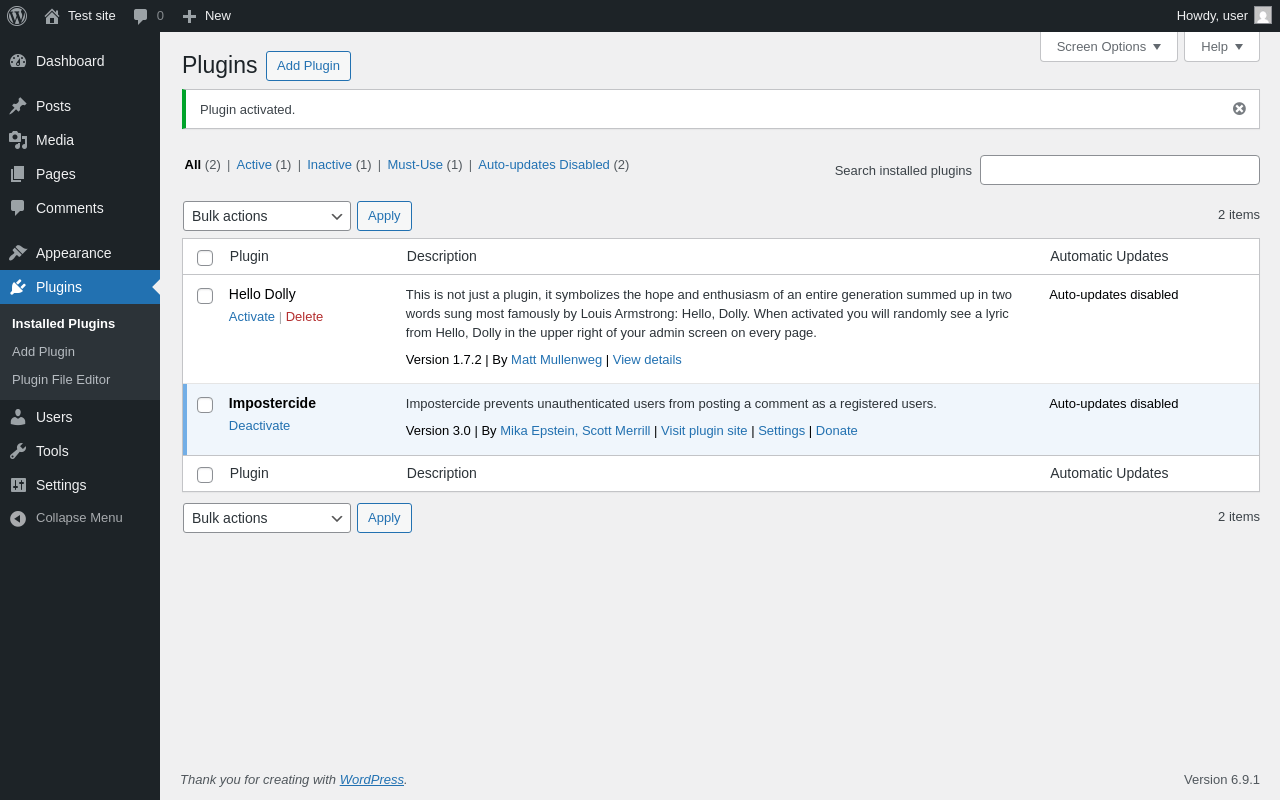Filter plugins by the Inactive tab
Viewport: 1280px width, 800px height.
coord(329,165)
